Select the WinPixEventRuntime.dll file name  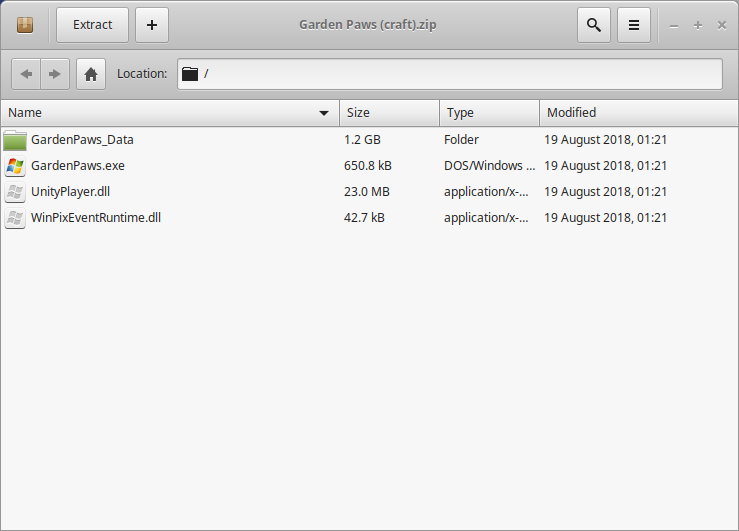96,218
